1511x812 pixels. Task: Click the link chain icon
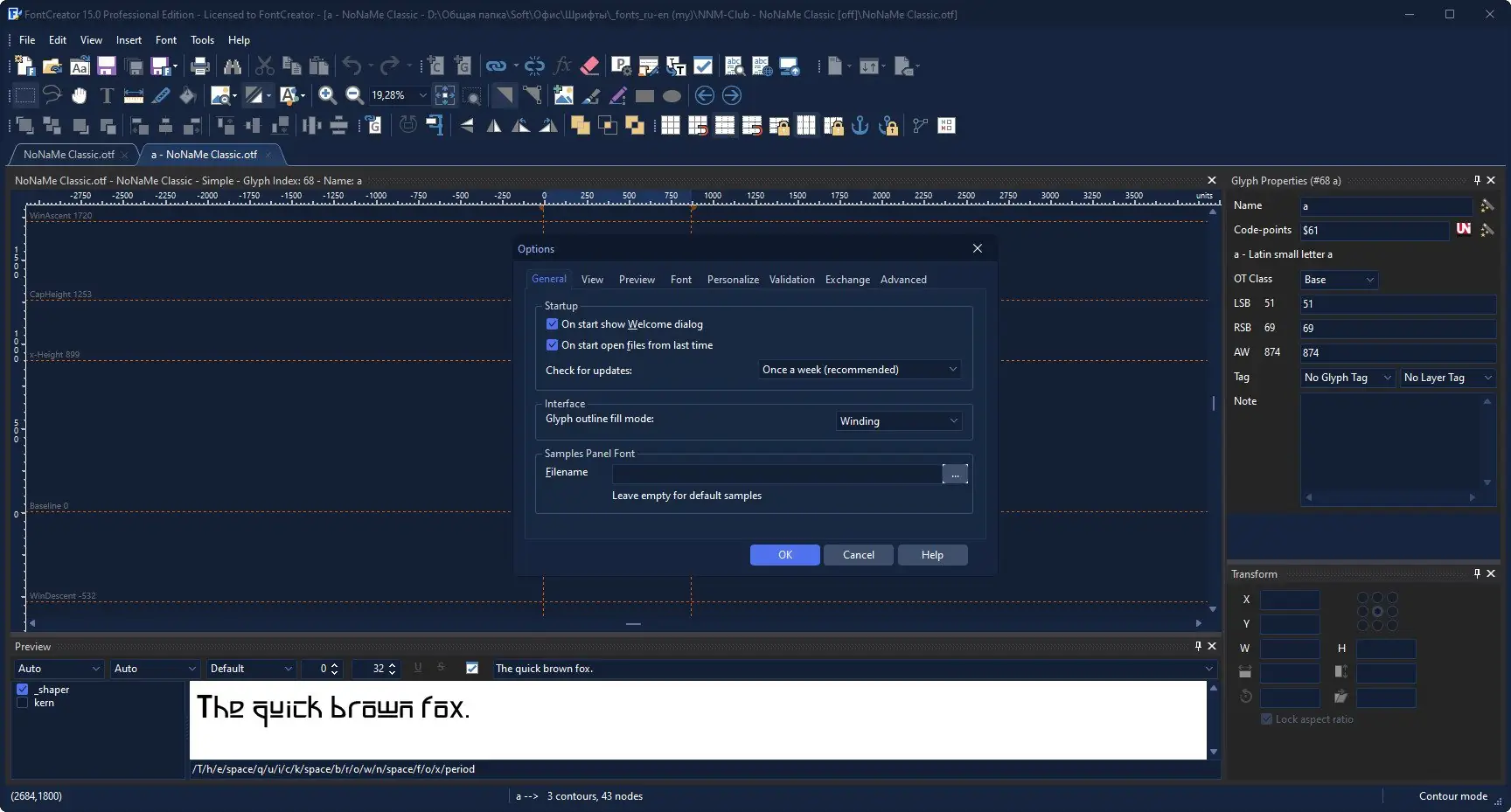point(496,66)
